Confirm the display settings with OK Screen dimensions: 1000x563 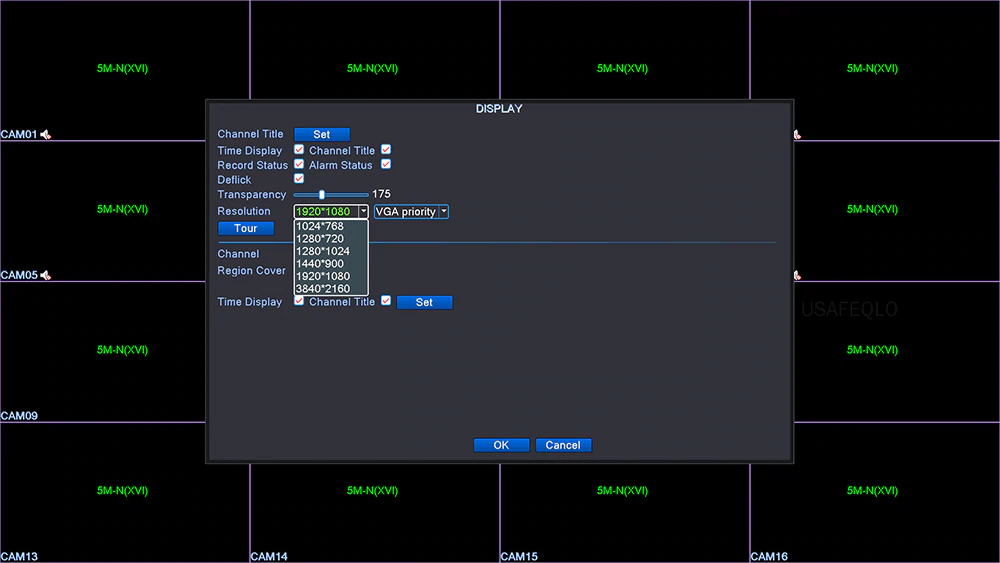pos(501,445)
